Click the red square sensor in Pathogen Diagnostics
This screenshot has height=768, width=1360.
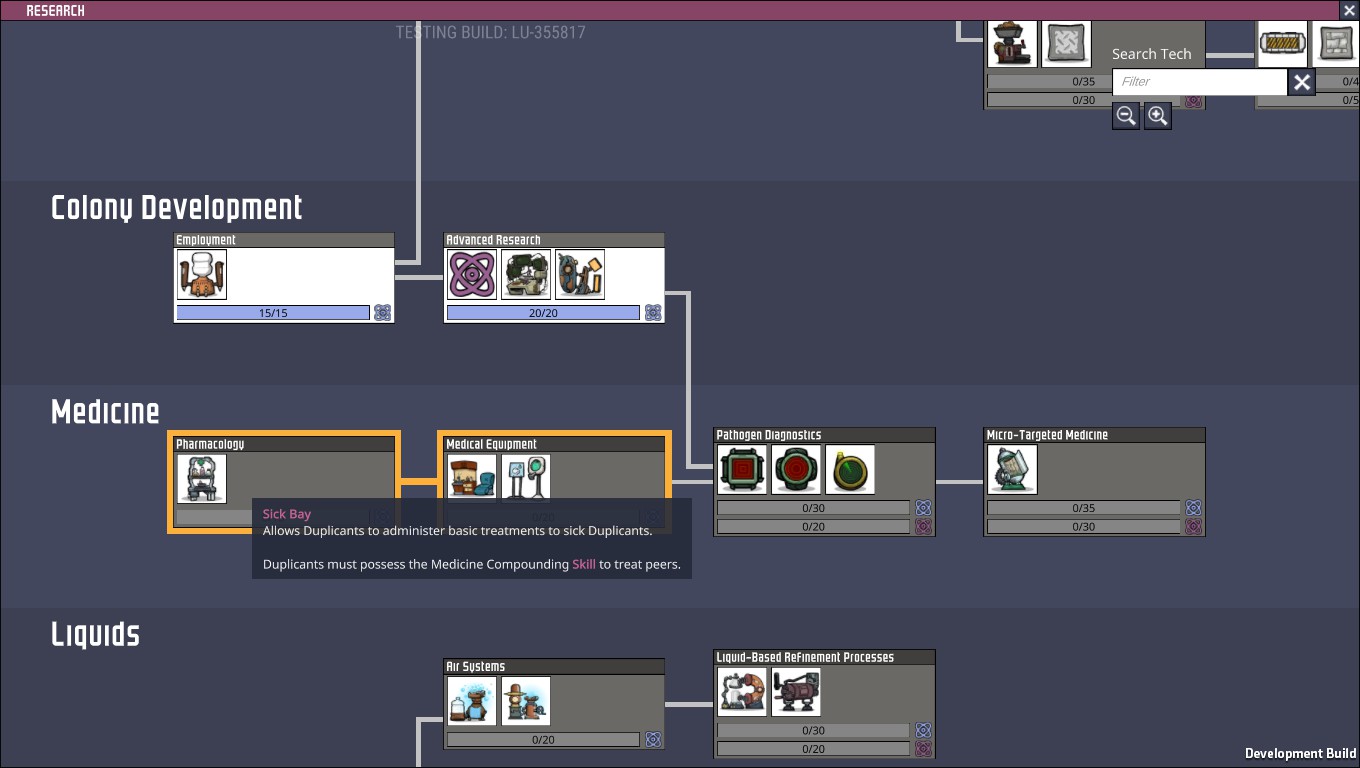pyautogui.click(x=742, y=469)
